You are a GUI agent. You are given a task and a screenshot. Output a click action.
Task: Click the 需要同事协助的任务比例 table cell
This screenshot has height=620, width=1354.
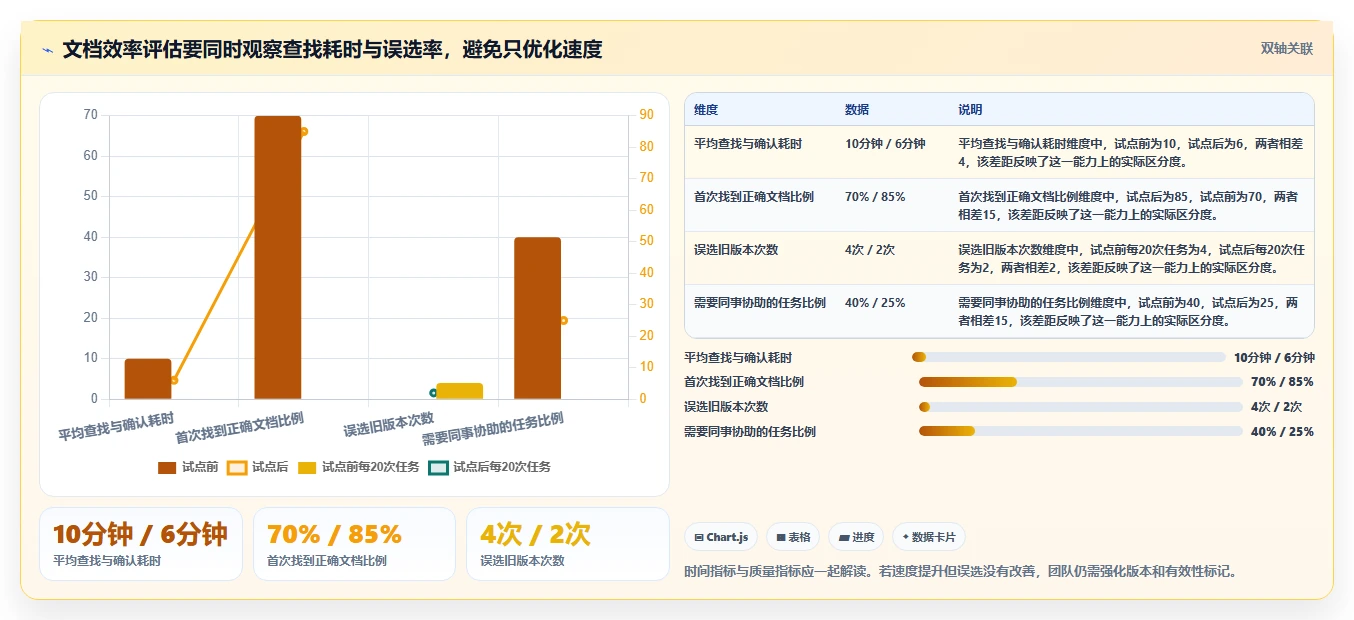click(x=759, y=311)
